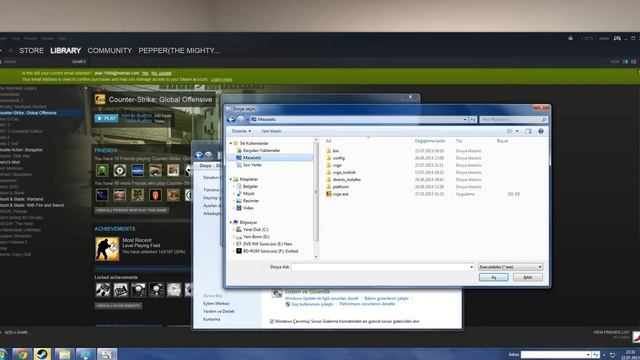Collapse the Sık Kullanılanlar tree group

coord(231,143)
